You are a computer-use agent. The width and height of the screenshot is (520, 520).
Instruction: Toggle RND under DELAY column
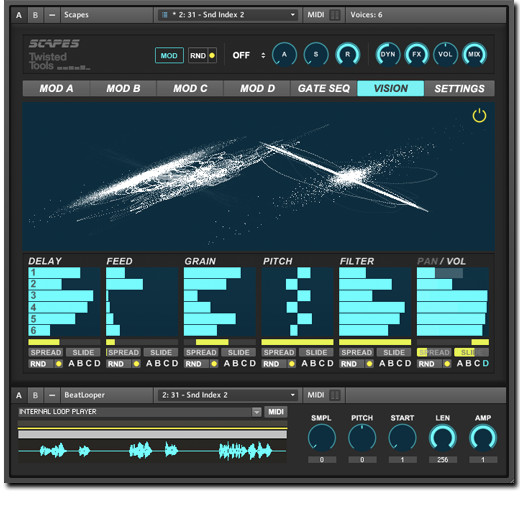click(45, 364)
